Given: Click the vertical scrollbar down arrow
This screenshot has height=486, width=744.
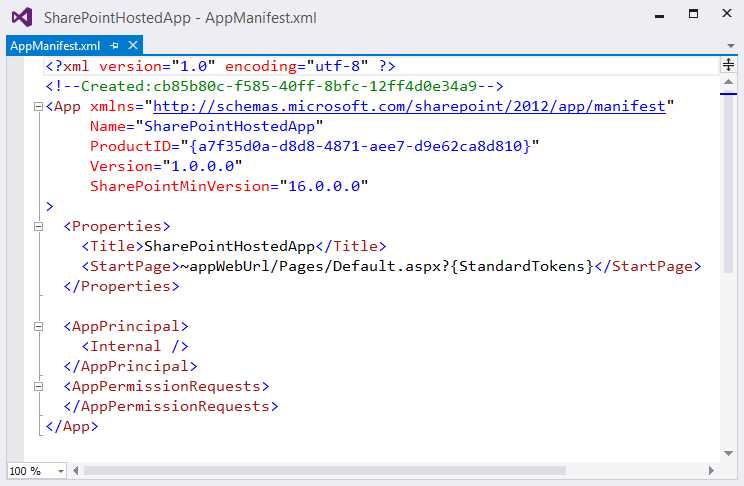Looking at the screenshot, I should (728, 453).
